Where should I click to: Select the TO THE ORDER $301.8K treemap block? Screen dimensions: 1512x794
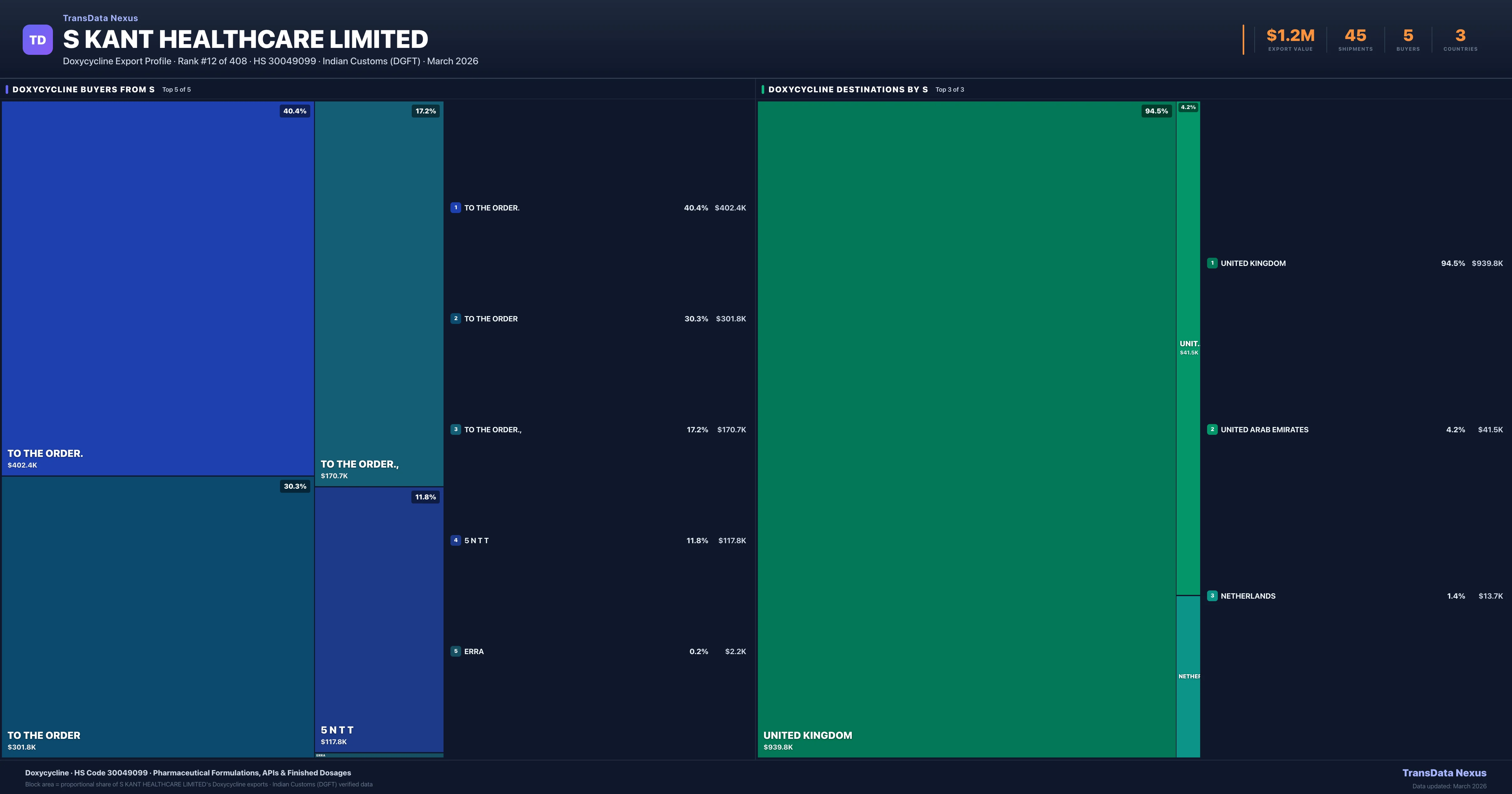coord(157,617)
